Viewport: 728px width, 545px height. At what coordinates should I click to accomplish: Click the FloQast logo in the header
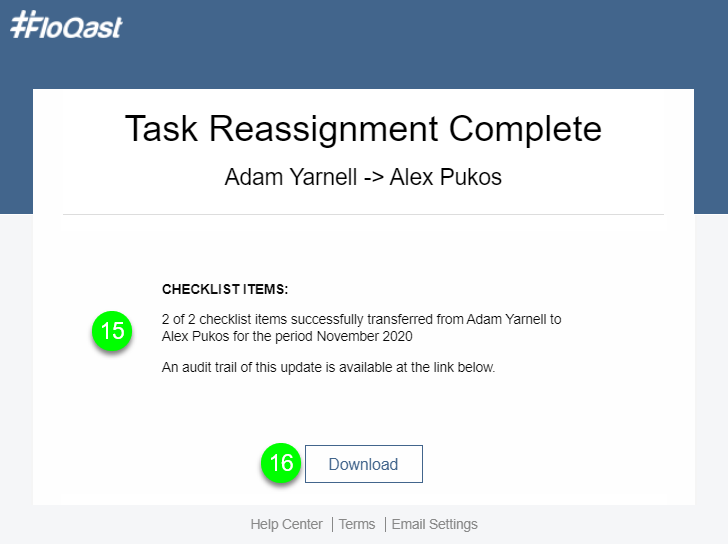66,25
